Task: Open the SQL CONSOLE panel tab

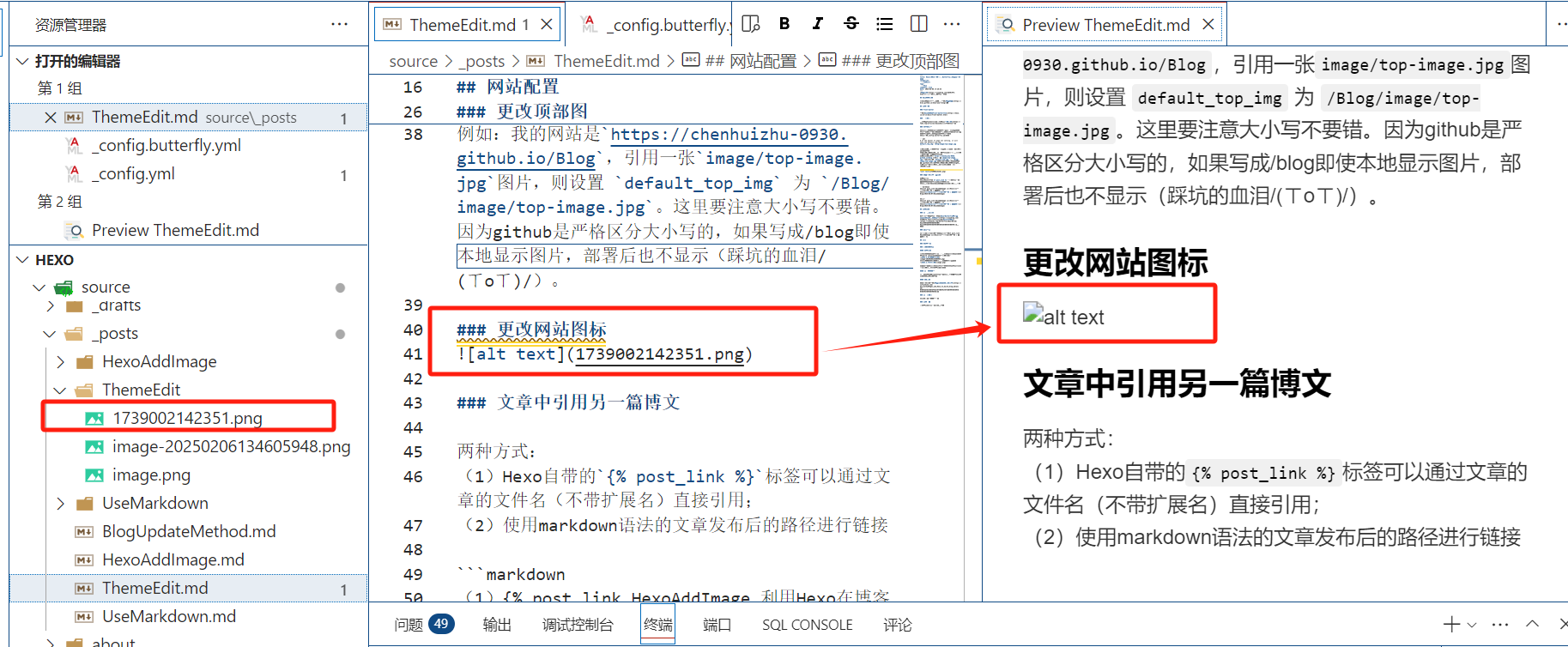Action: point(808,625)
